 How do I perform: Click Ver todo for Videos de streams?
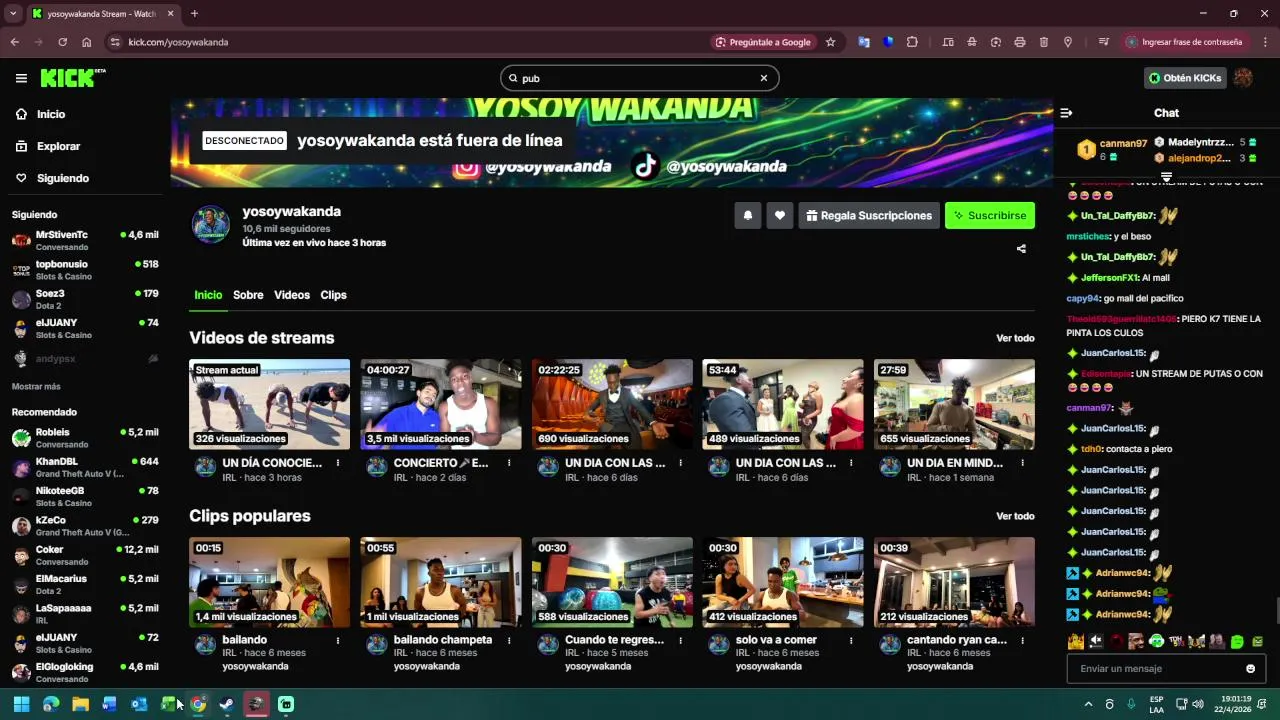(x=1015, y=338)
